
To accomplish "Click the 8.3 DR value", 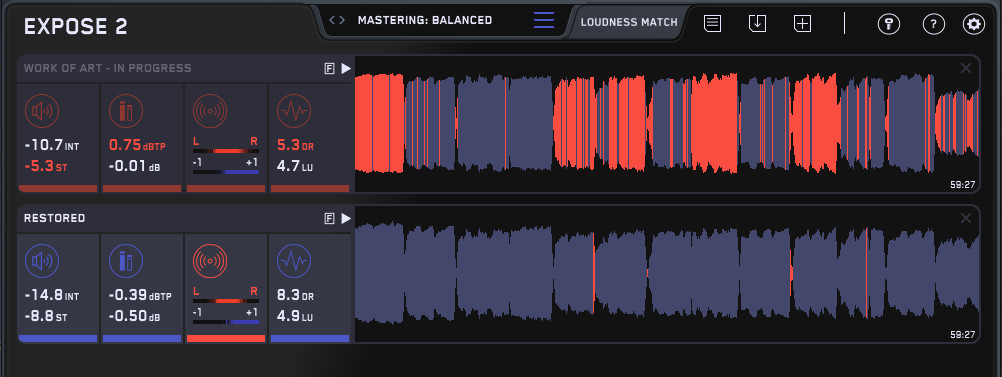I will coord(295,296).
